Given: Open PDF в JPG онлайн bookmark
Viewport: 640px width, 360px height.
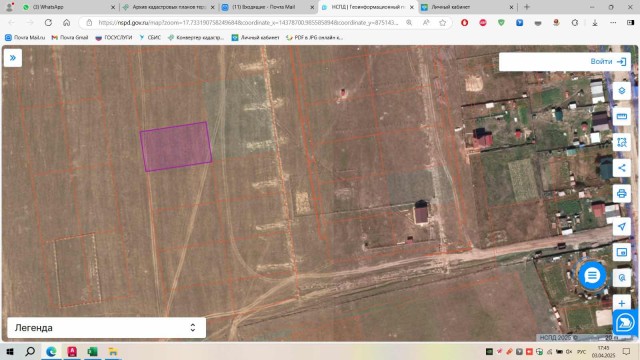Looking at the screenshot, I should point(314,38).
